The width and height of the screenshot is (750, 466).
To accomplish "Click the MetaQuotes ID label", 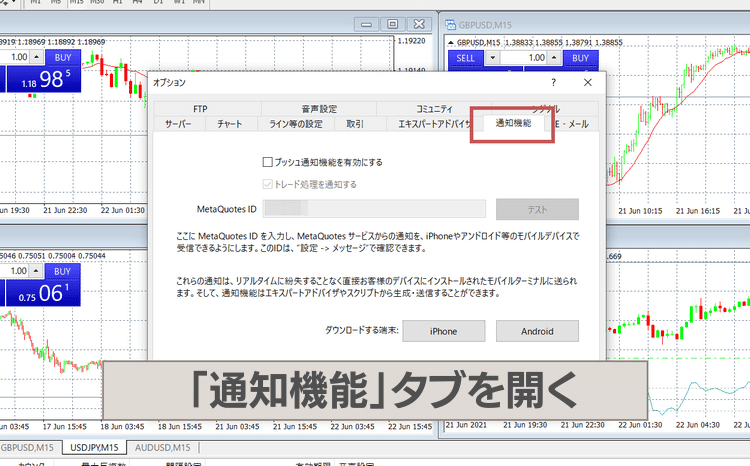I will coord(227,209).
